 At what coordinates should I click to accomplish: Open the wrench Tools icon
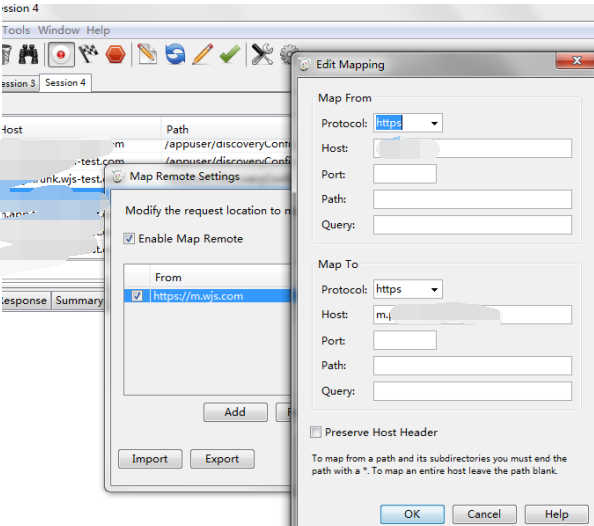262,55
